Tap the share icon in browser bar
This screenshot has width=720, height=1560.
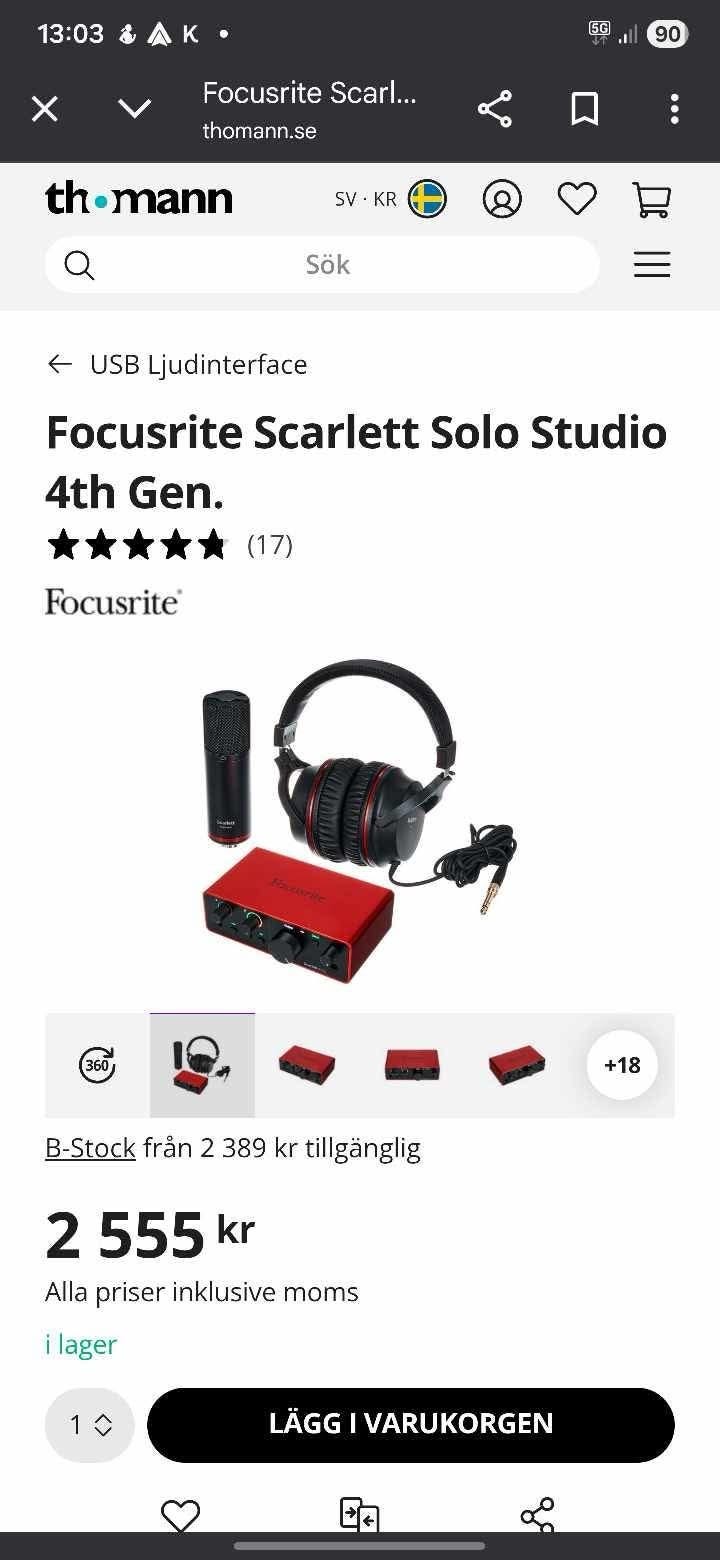[495, 109]
